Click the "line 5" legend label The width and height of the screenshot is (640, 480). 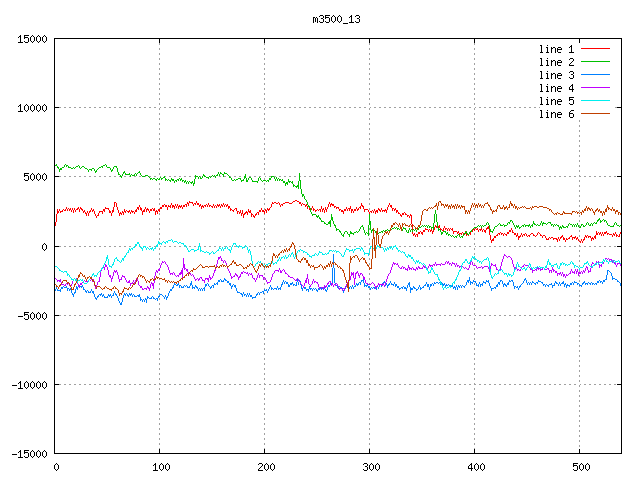556,101
